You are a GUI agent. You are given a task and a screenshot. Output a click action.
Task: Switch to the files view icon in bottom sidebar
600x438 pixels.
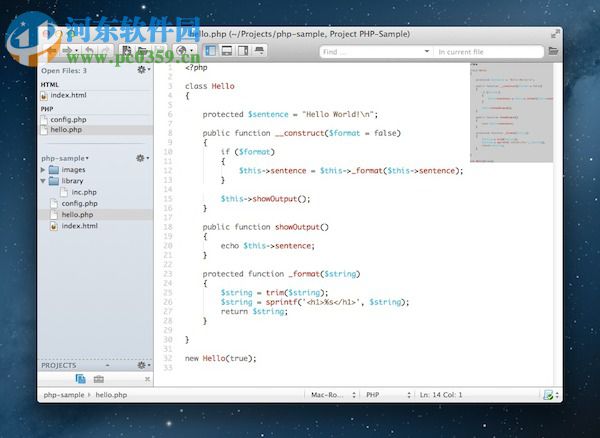(x=80, y=380)
